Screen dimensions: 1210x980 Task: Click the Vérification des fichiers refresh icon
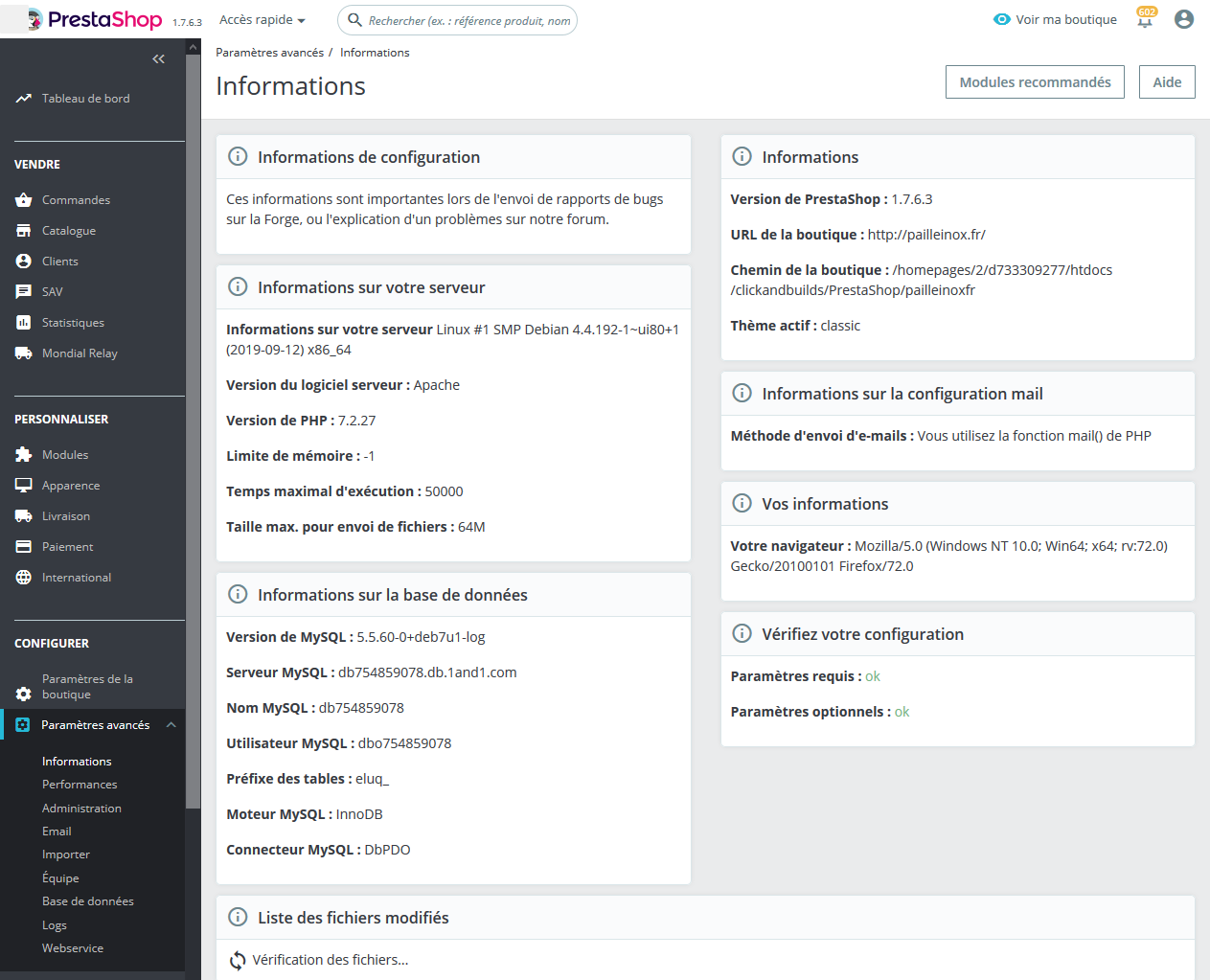[x=238, y=960]
